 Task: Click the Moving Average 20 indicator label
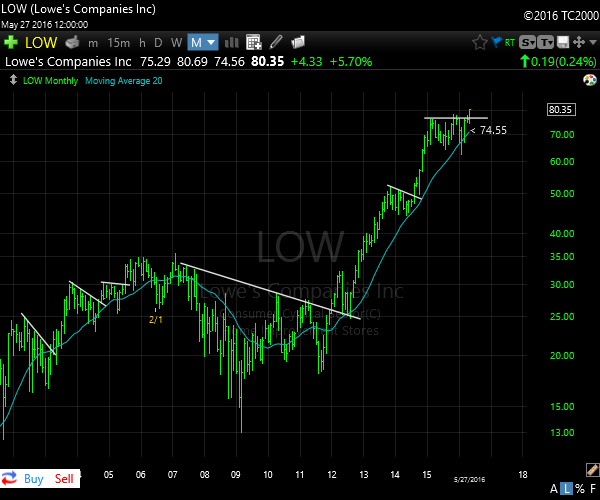[124, 81]
